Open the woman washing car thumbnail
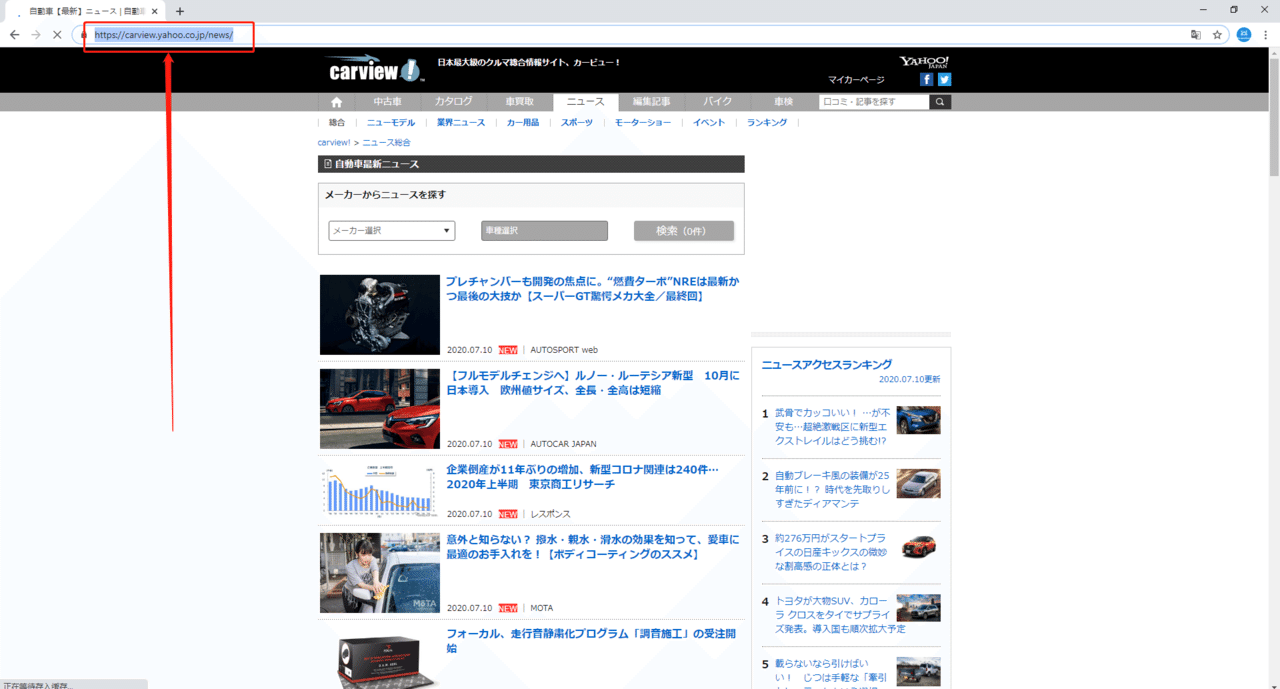The height and width of the screenshot is (689, 1280). 380,573
